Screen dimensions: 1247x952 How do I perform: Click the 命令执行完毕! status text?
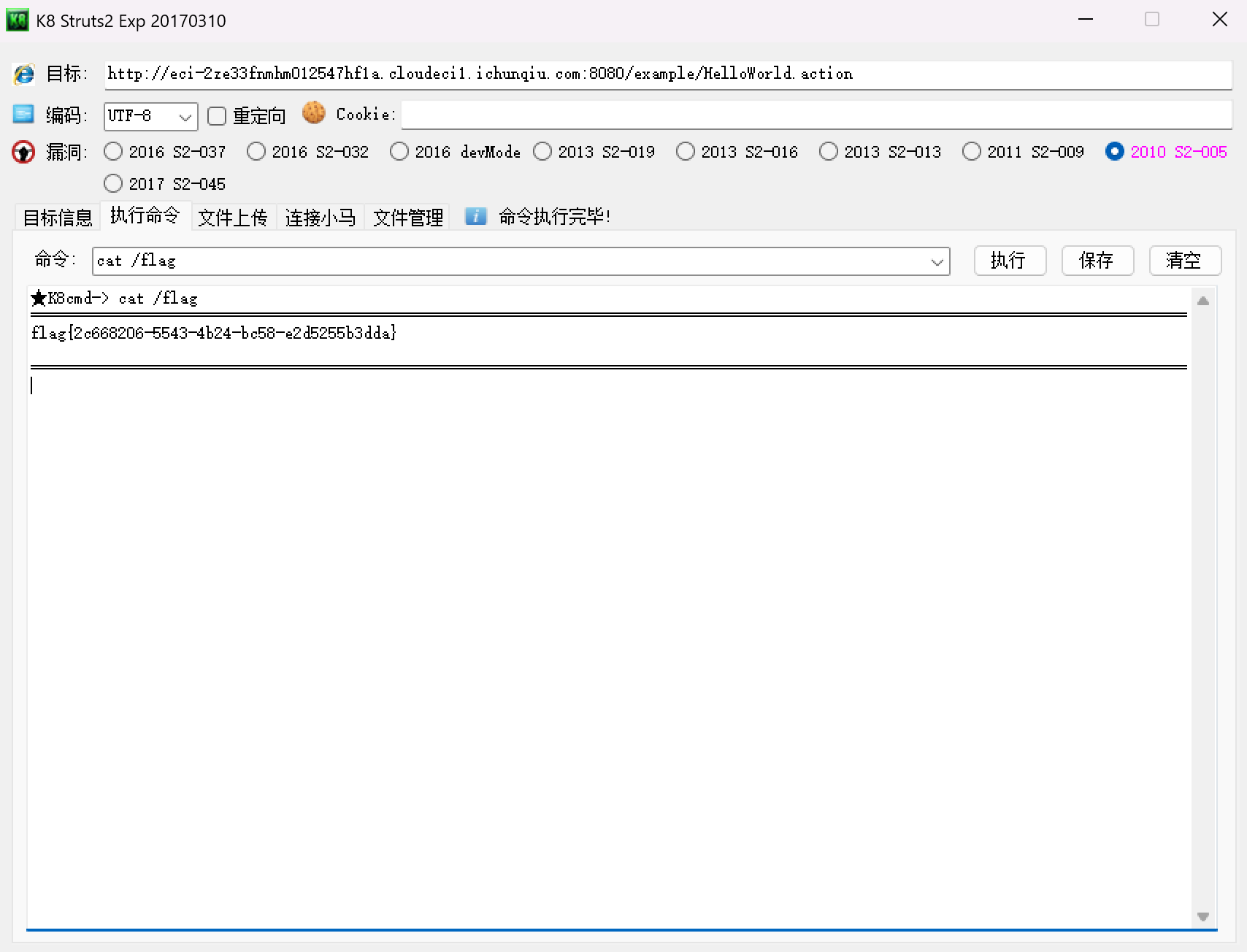click(554, 216)
